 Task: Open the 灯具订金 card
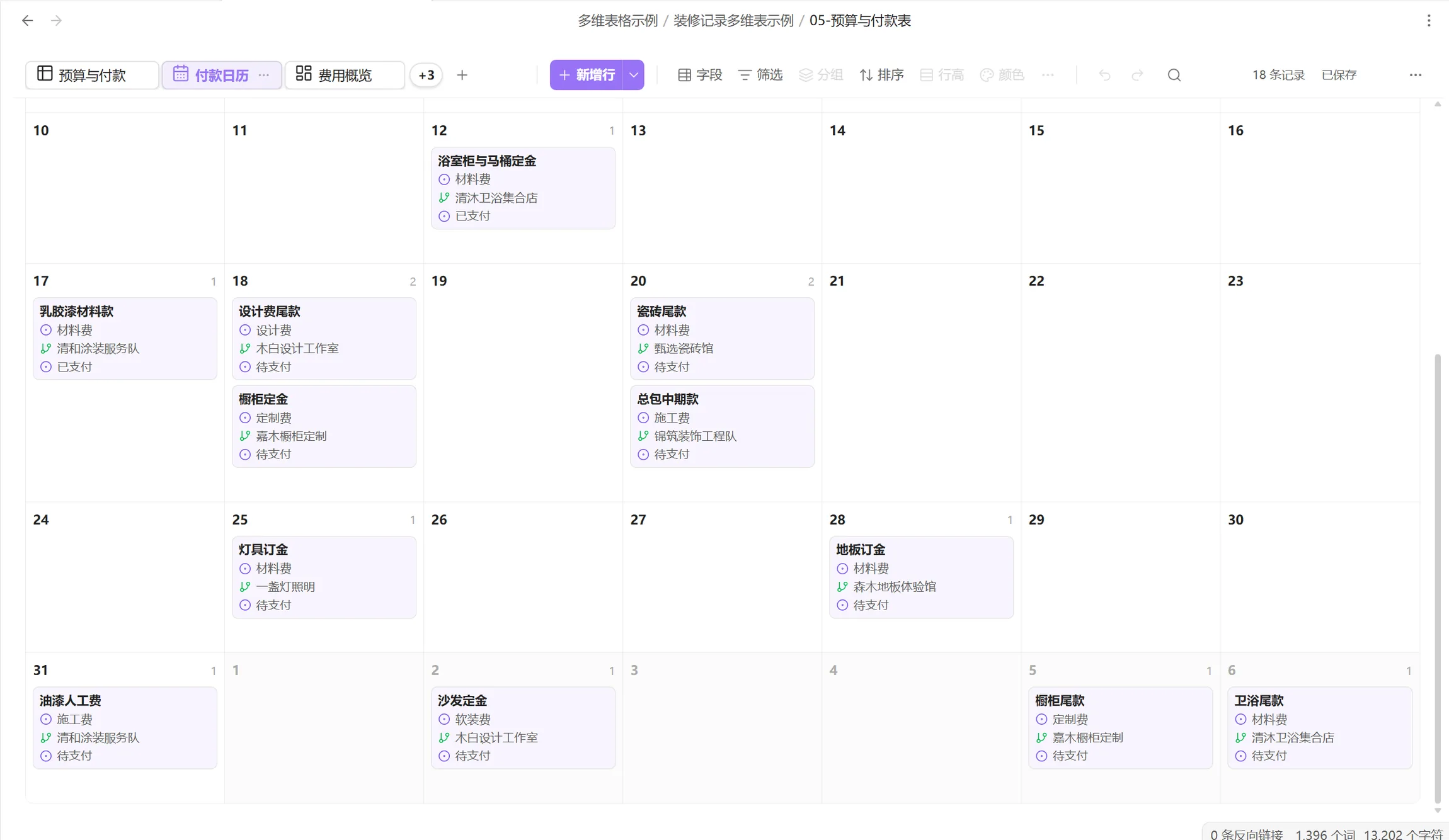(324, 577)
